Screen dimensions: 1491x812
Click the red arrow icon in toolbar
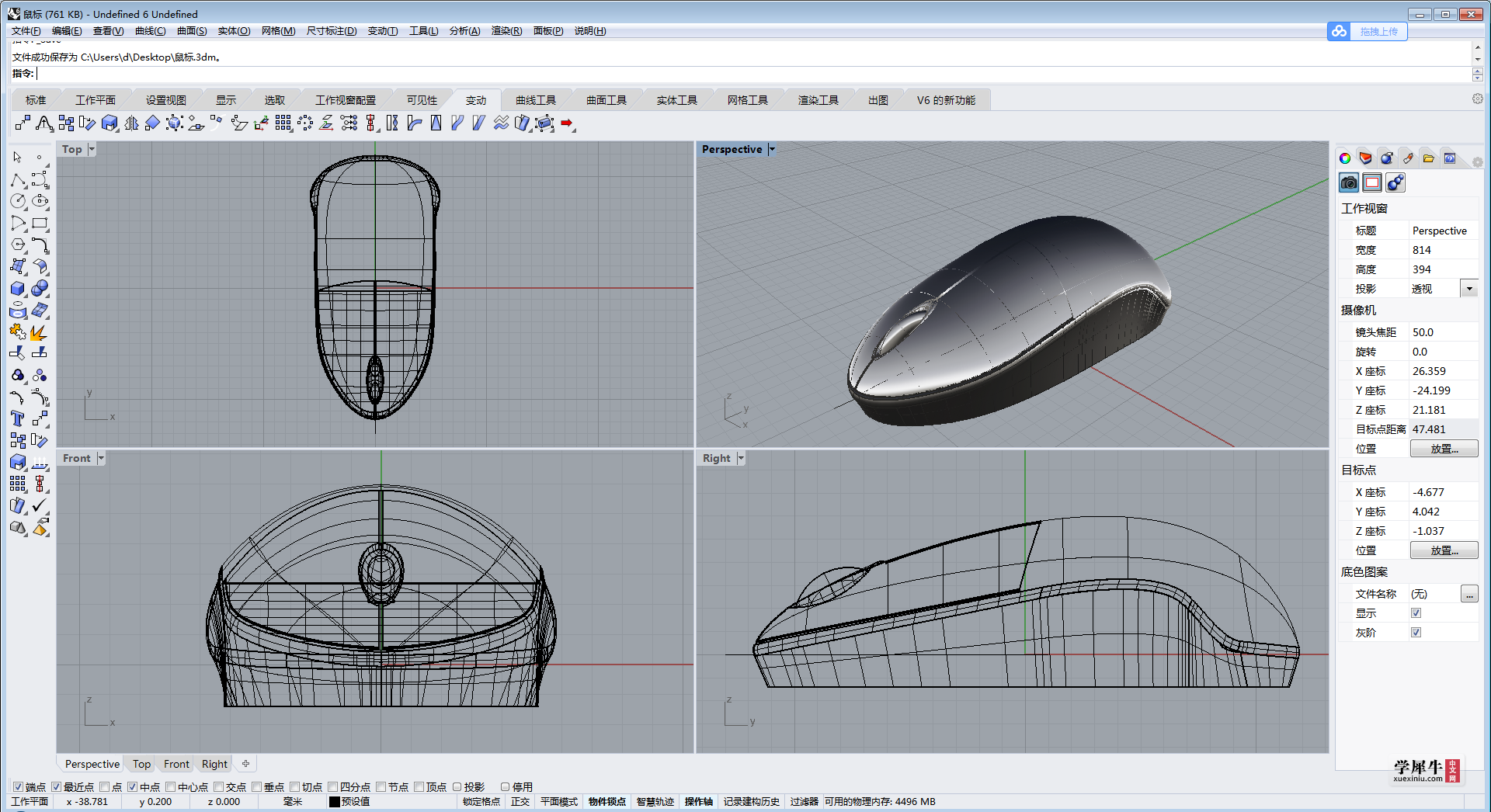(567, 123)
